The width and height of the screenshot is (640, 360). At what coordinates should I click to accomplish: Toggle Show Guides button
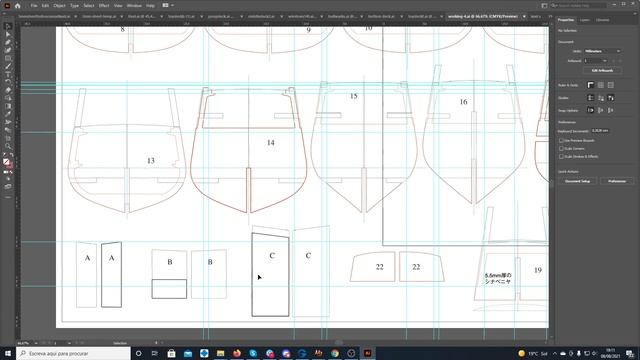click(x=591, y=98)
